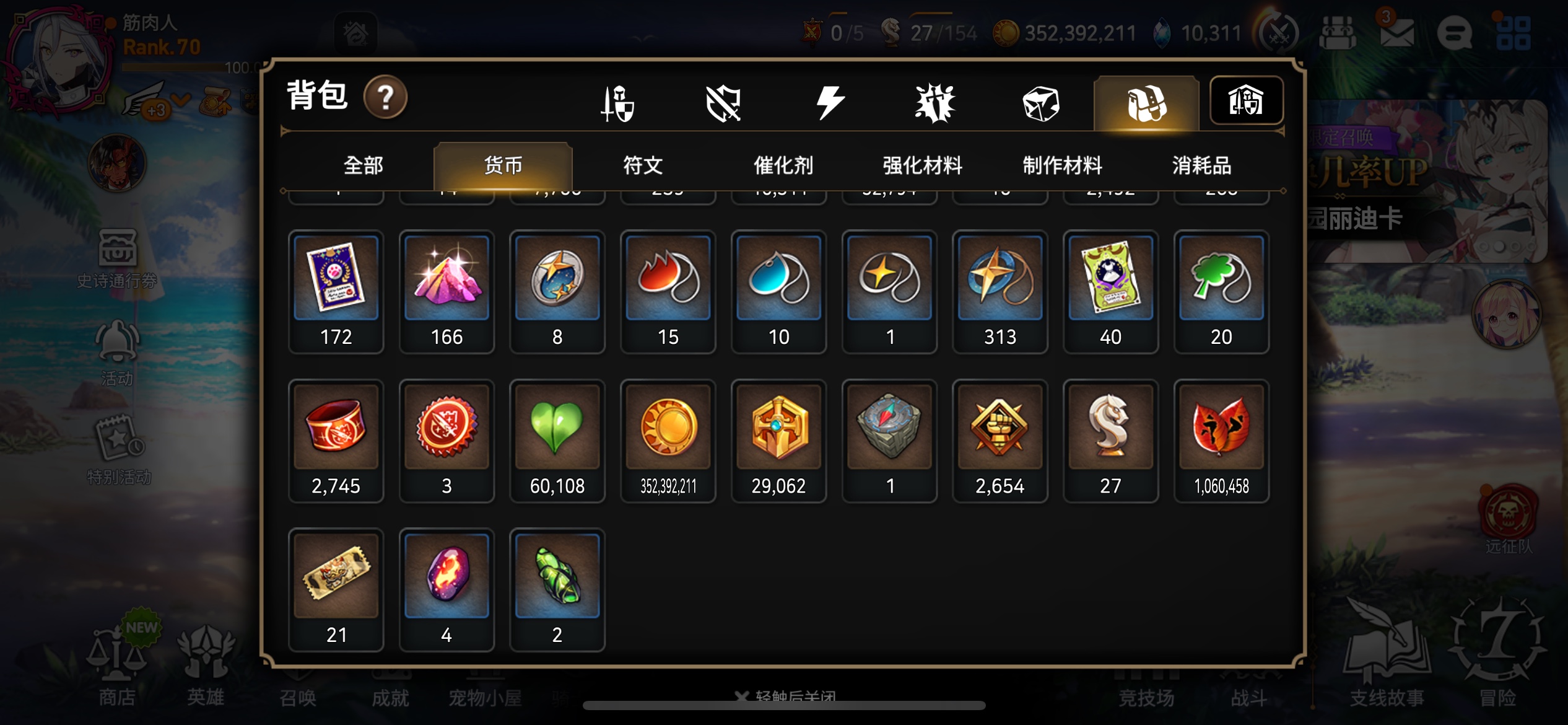Select the lightning bolt category icon
The height and width of the screenshot is (725, 1568).
tap(830, 103)
